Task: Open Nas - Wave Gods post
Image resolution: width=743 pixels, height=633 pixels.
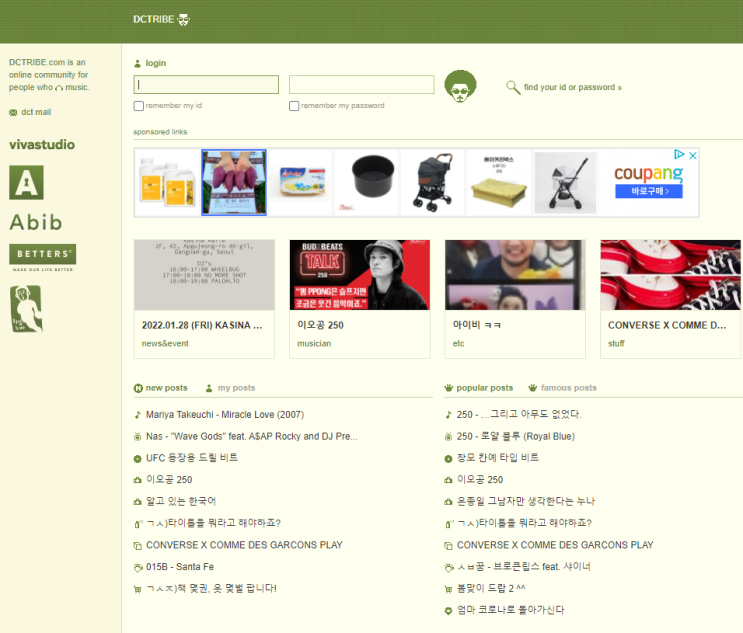Action: pos(252,436)
